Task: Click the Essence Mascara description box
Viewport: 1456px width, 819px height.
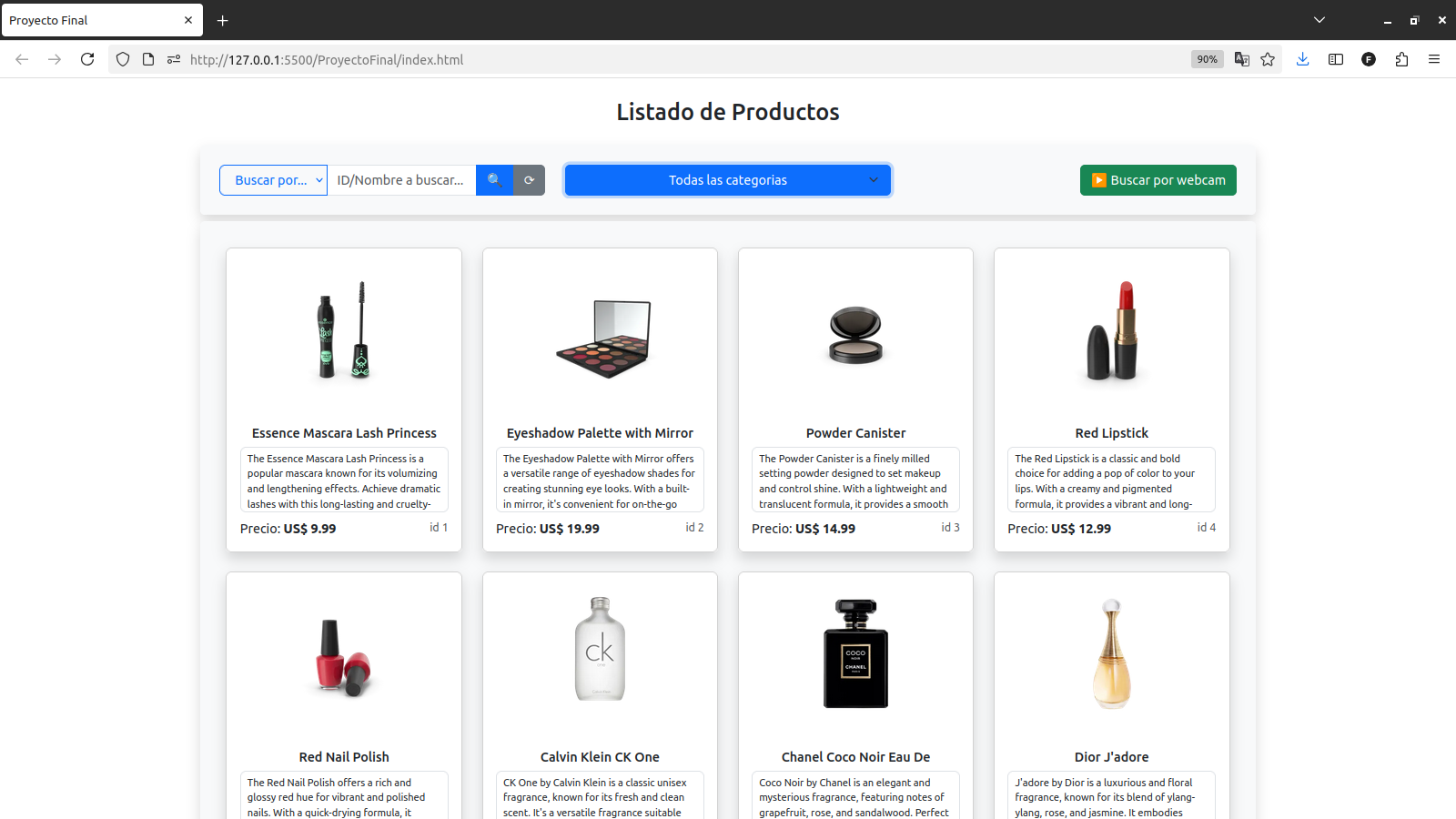Action: [x=344, y=480]
